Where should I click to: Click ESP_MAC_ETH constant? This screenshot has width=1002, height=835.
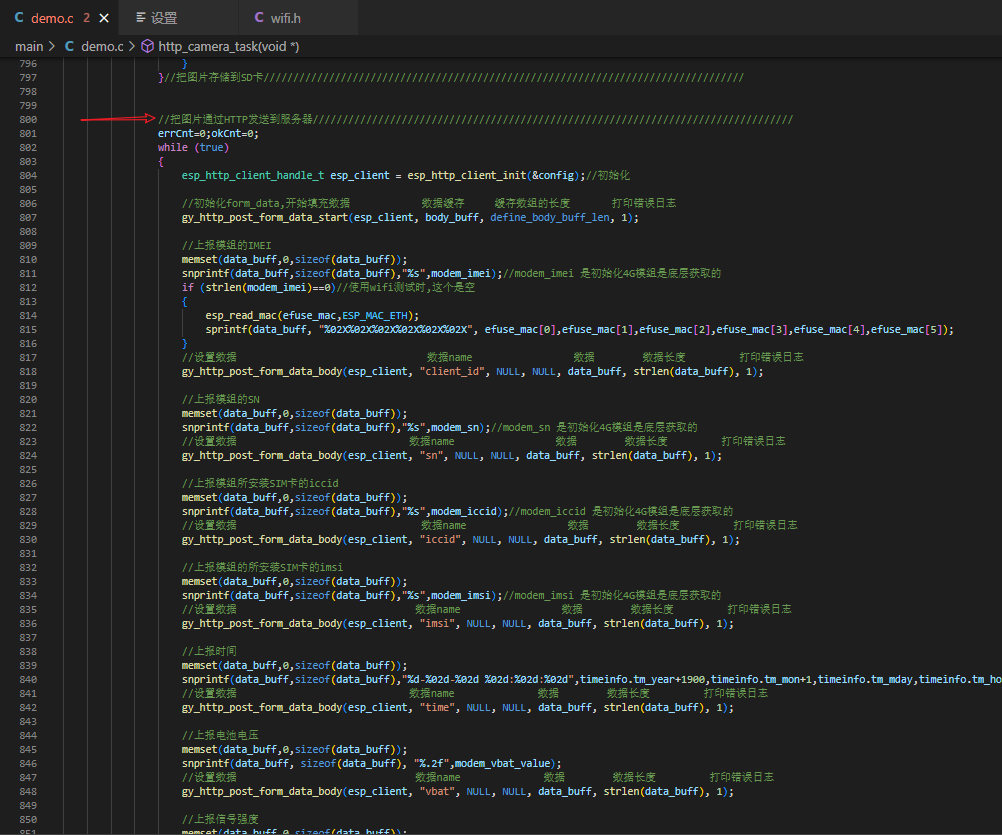[x=374, y=316]
